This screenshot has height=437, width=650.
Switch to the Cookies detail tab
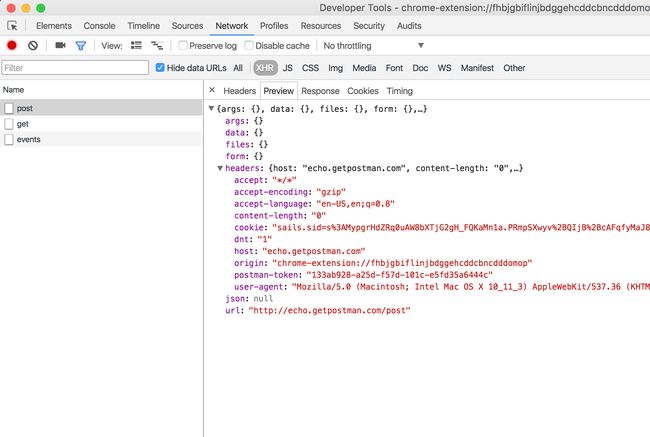click(363, 91)
